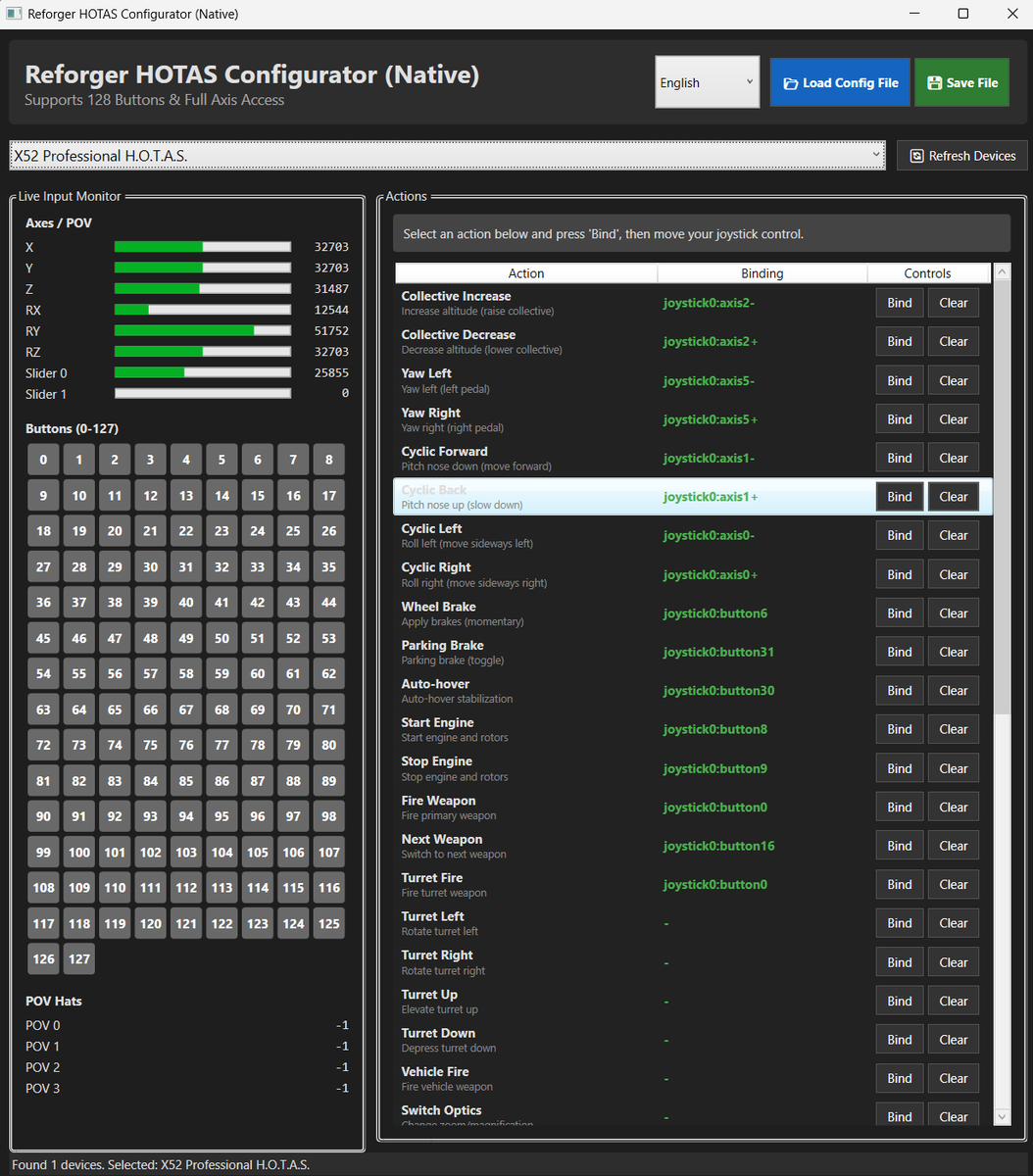Click the actions list scroll-up arrow
The height and width of the screenshot is (1176, 1033).
click(x=1002, y=273)
